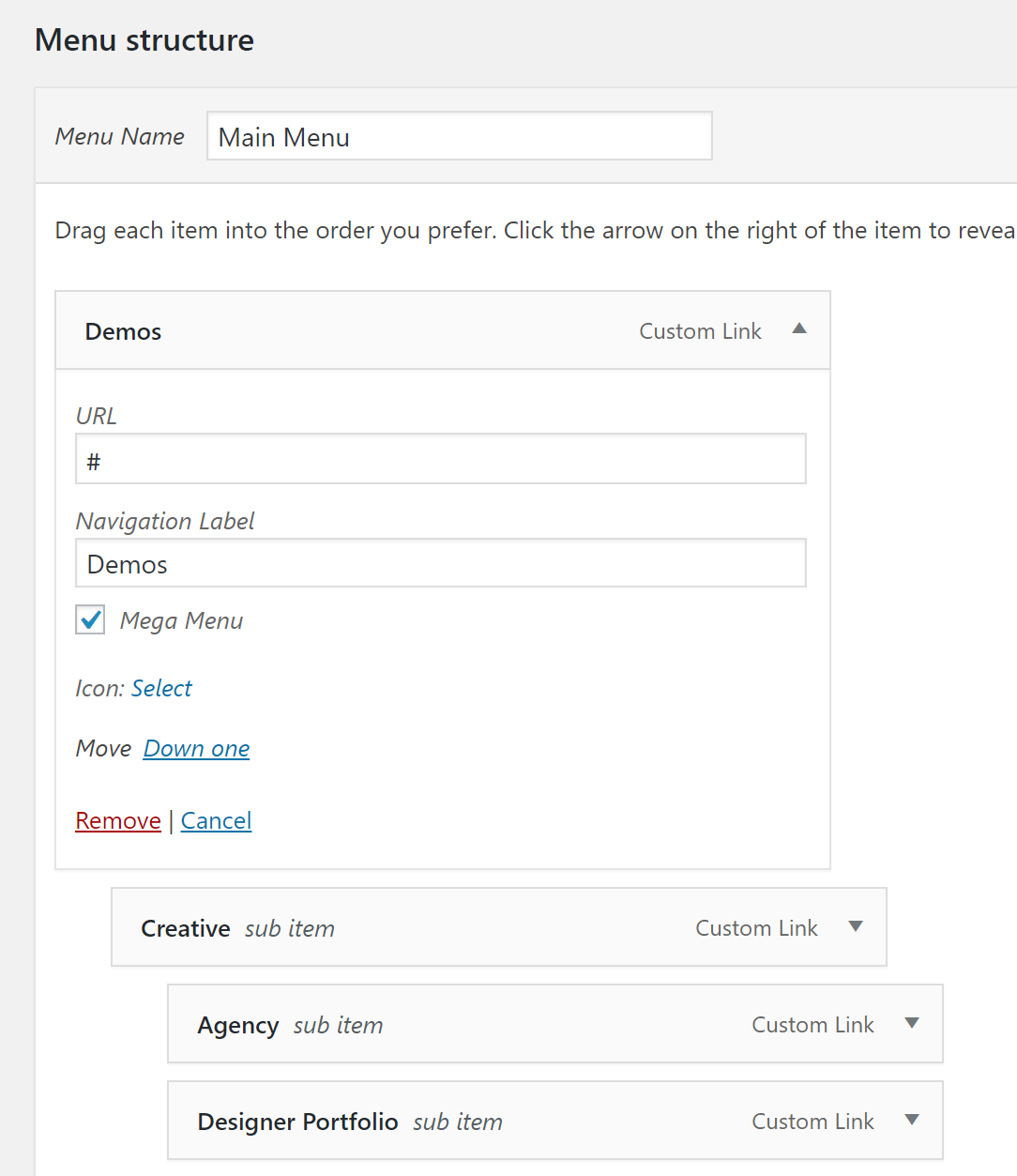Remove the Demos menu item
1017x1176 pixels.
pos(118,820)
